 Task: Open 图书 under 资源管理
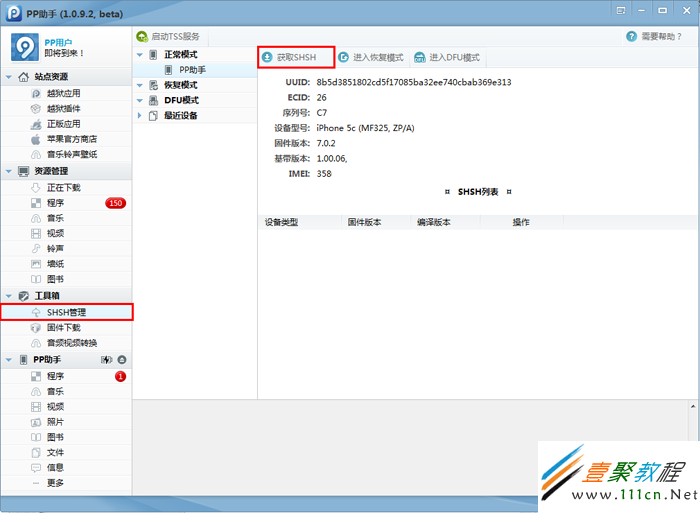click(66, 279)
